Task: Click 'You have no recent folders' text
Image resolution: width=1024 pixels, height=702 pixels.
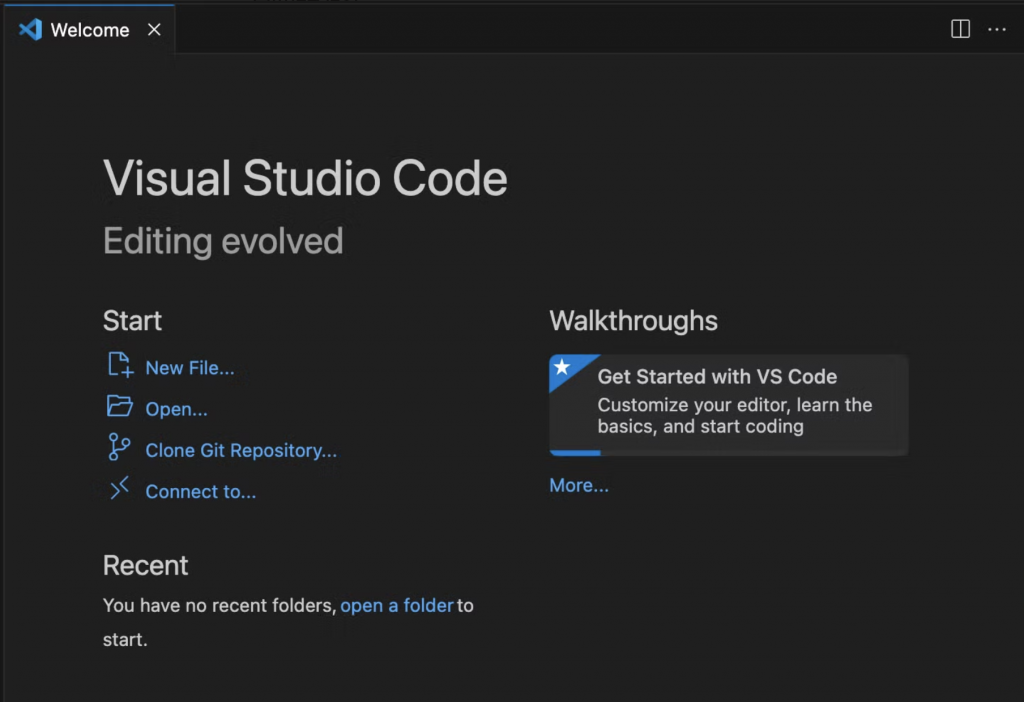Action: point(219,605)
